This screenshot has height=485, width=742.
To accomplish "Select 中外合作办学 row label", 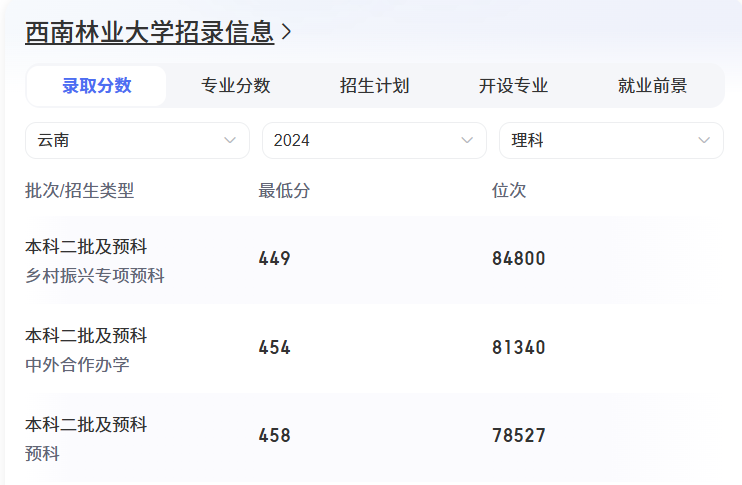I will pyautogui.click(x=77, y=365).
